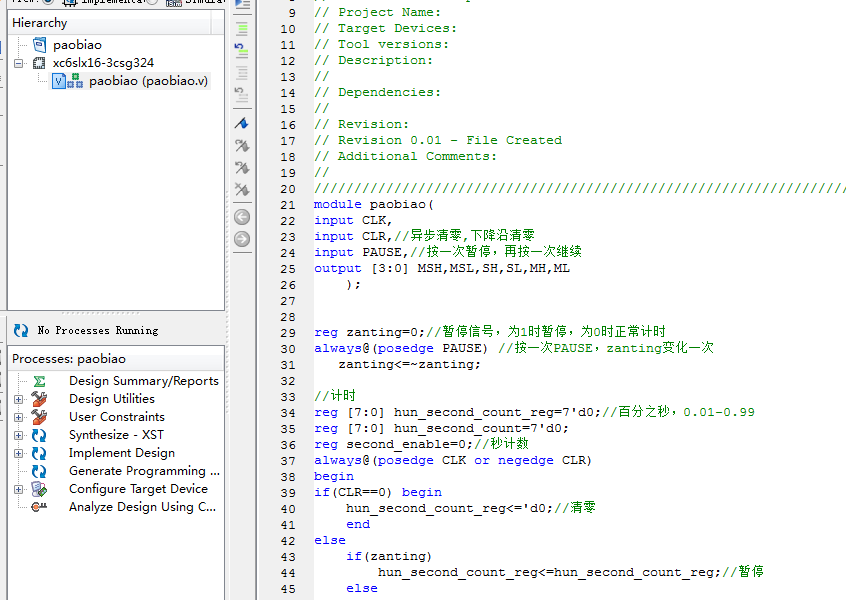Click the grey back arrow navigation icon

pos(241,217)
